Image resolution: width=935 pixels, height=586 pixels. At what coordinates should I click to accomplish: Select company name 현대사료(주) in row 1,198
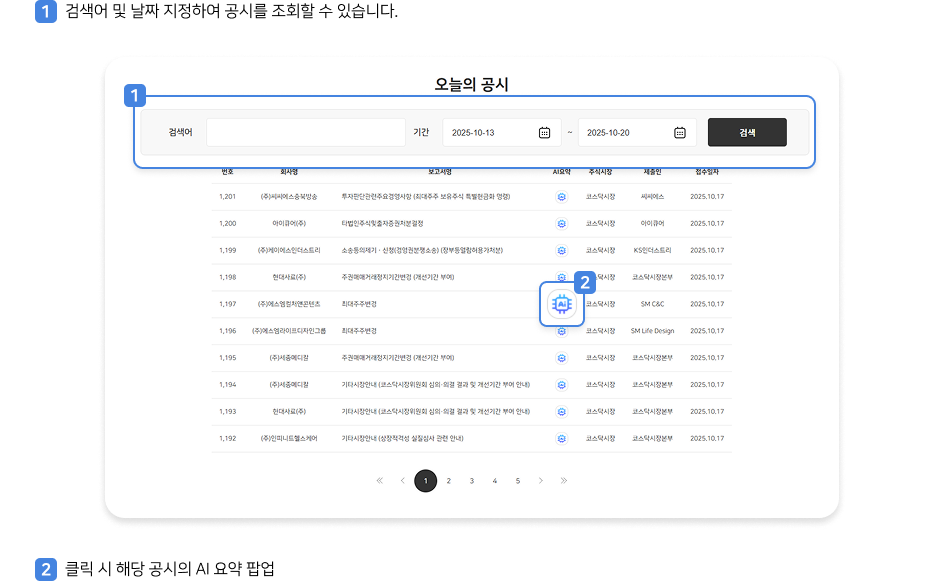point(289,277)
